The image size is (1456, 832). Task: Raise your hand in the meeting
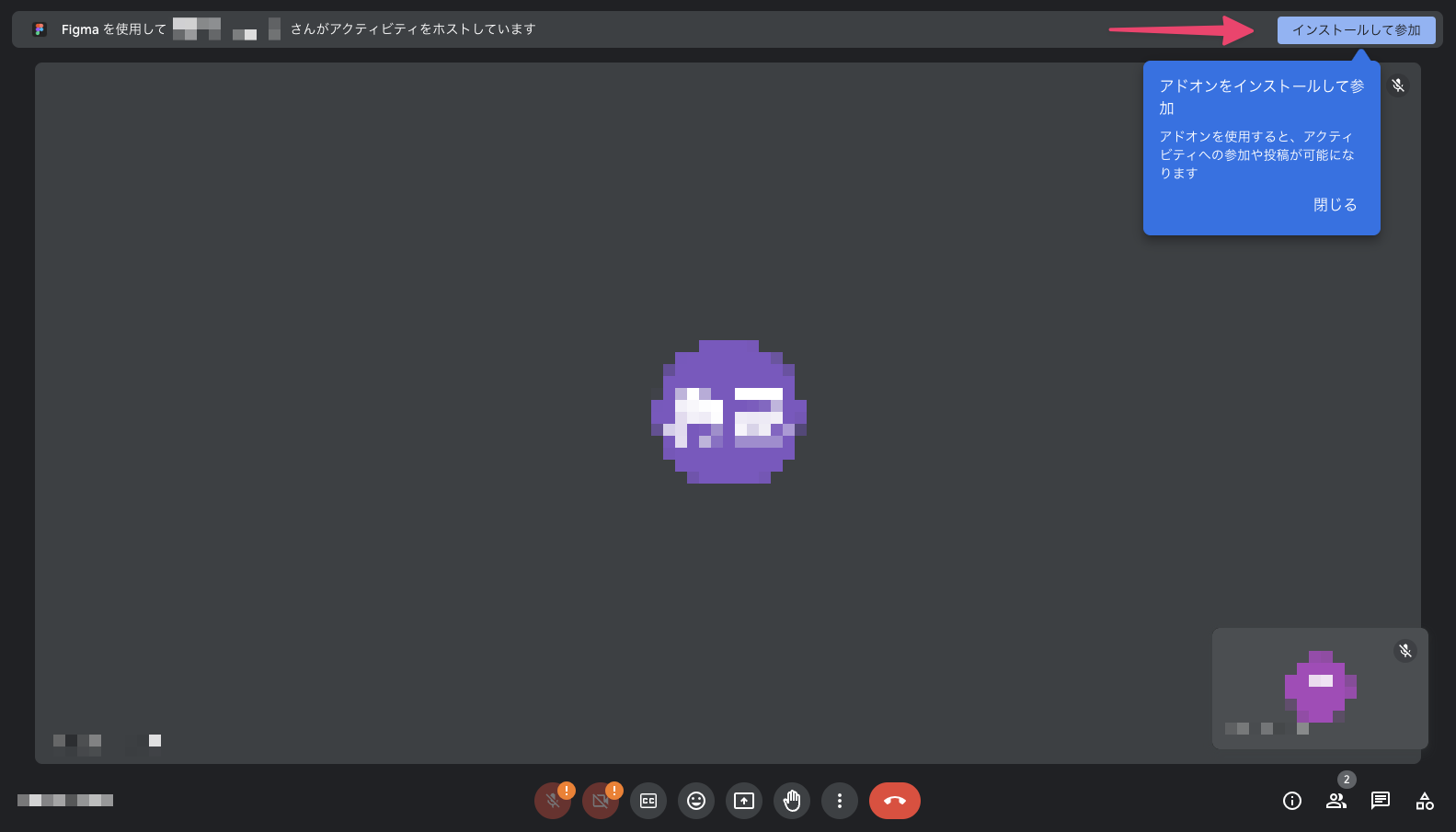pos(792,801)
